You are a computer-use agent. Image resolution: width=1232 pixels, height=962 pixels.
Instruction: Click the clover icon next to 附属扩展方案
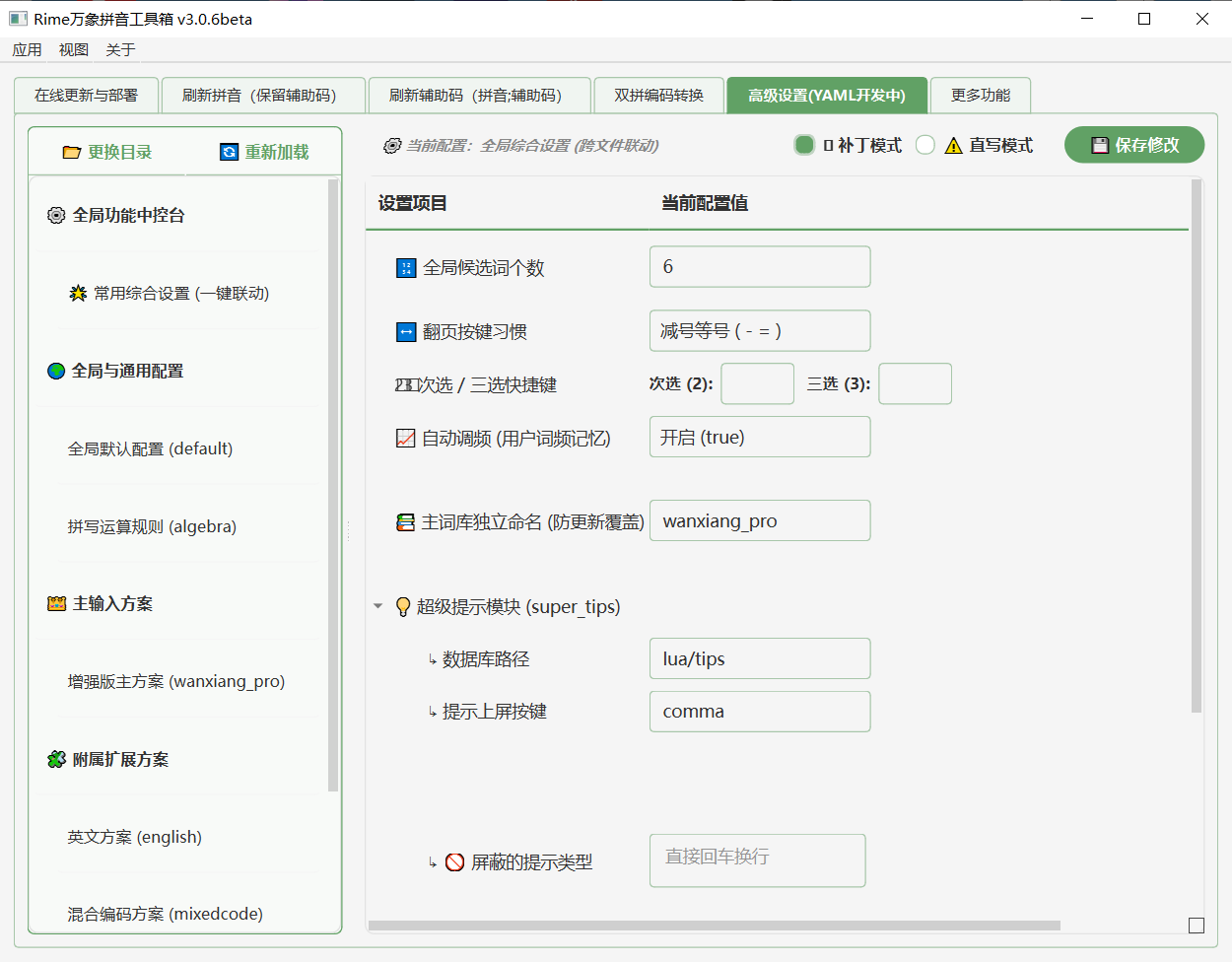pyautogui.click(x=56, y=759)
